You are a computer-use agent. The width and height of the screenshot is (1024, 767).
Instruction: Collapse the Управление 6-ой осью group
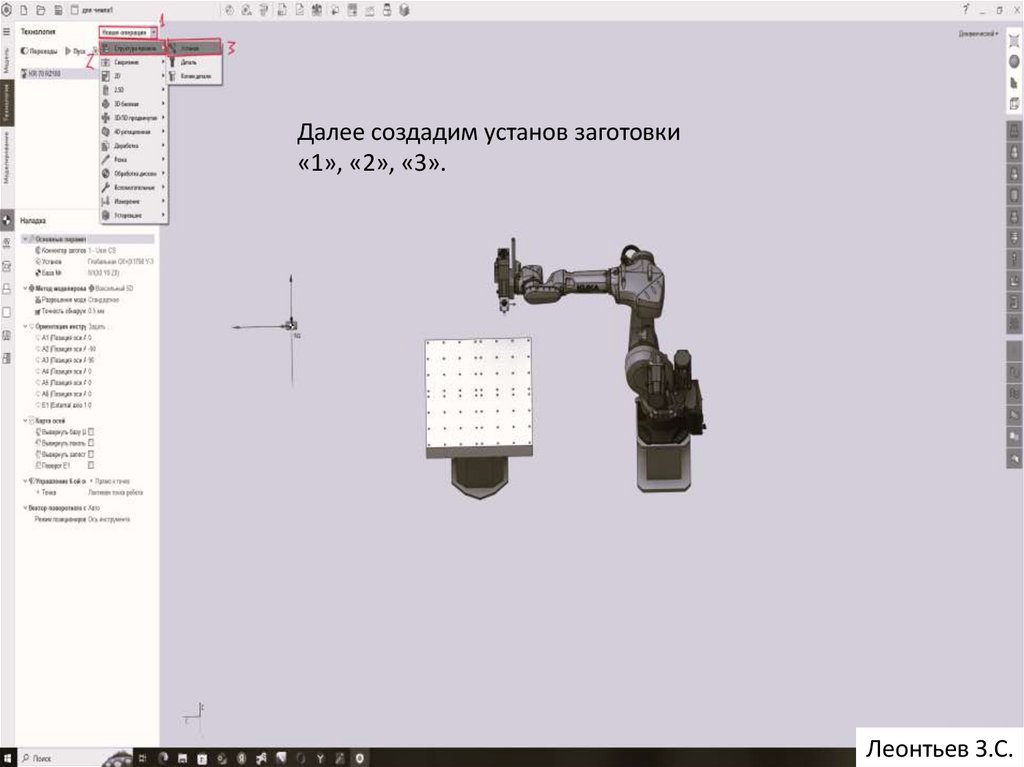tap(25, 481)
